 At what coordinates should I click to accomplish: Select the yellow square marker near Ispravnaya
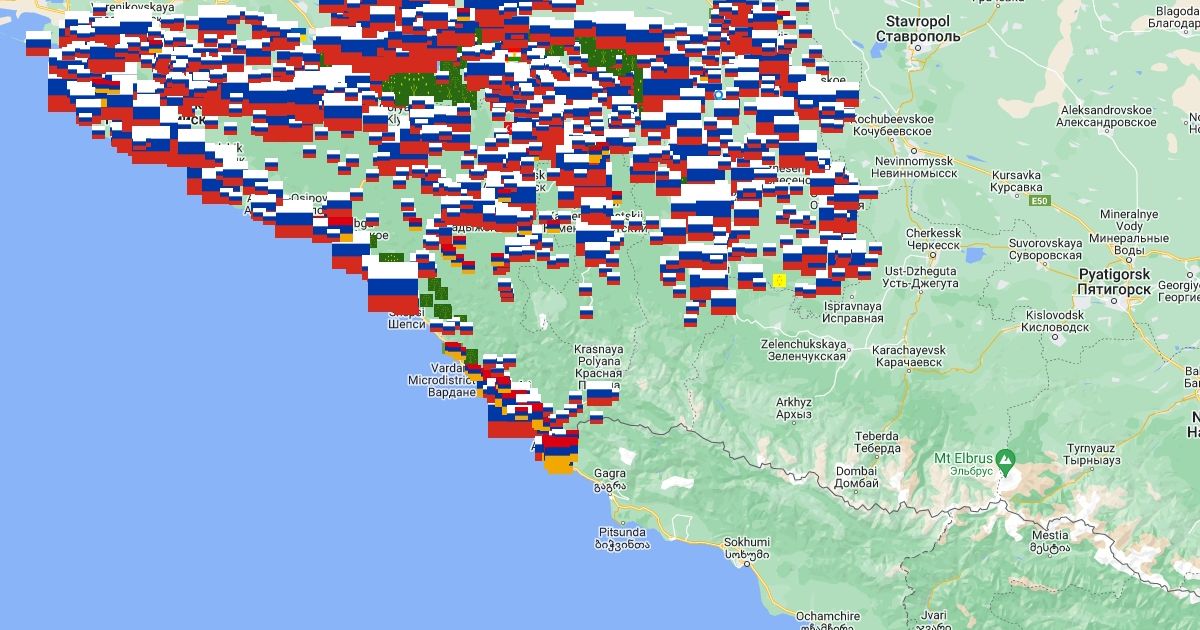pos(779,280)
